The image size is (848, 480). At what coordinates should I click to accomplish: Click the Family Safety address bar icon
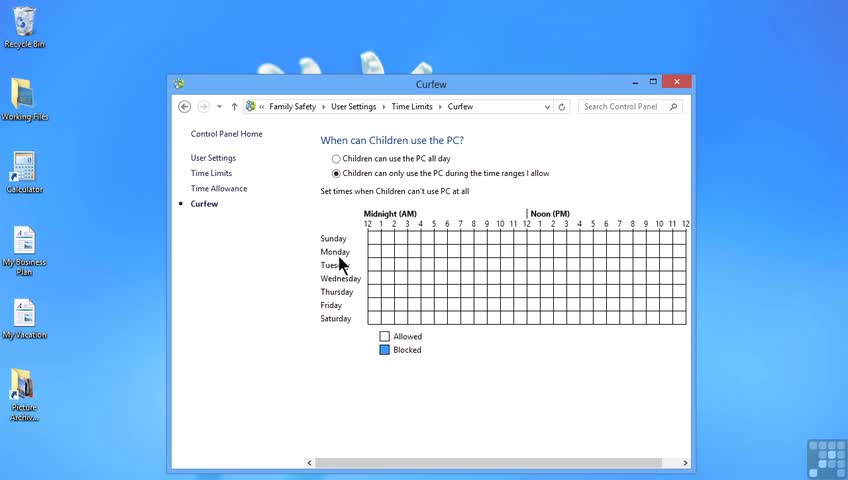[x=250, y=106]
